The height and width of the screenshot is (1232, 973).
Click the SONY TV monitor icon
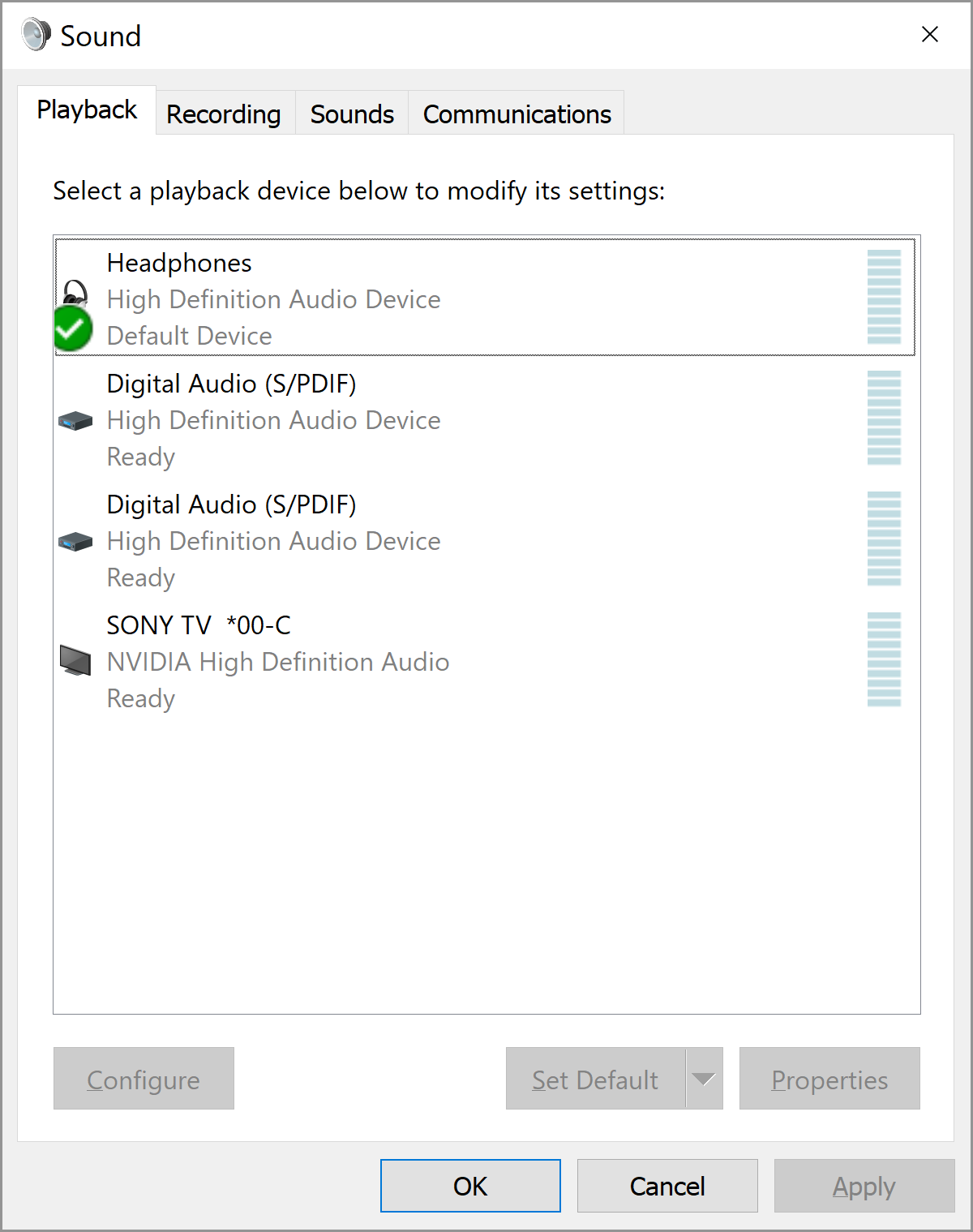(75, 661)
